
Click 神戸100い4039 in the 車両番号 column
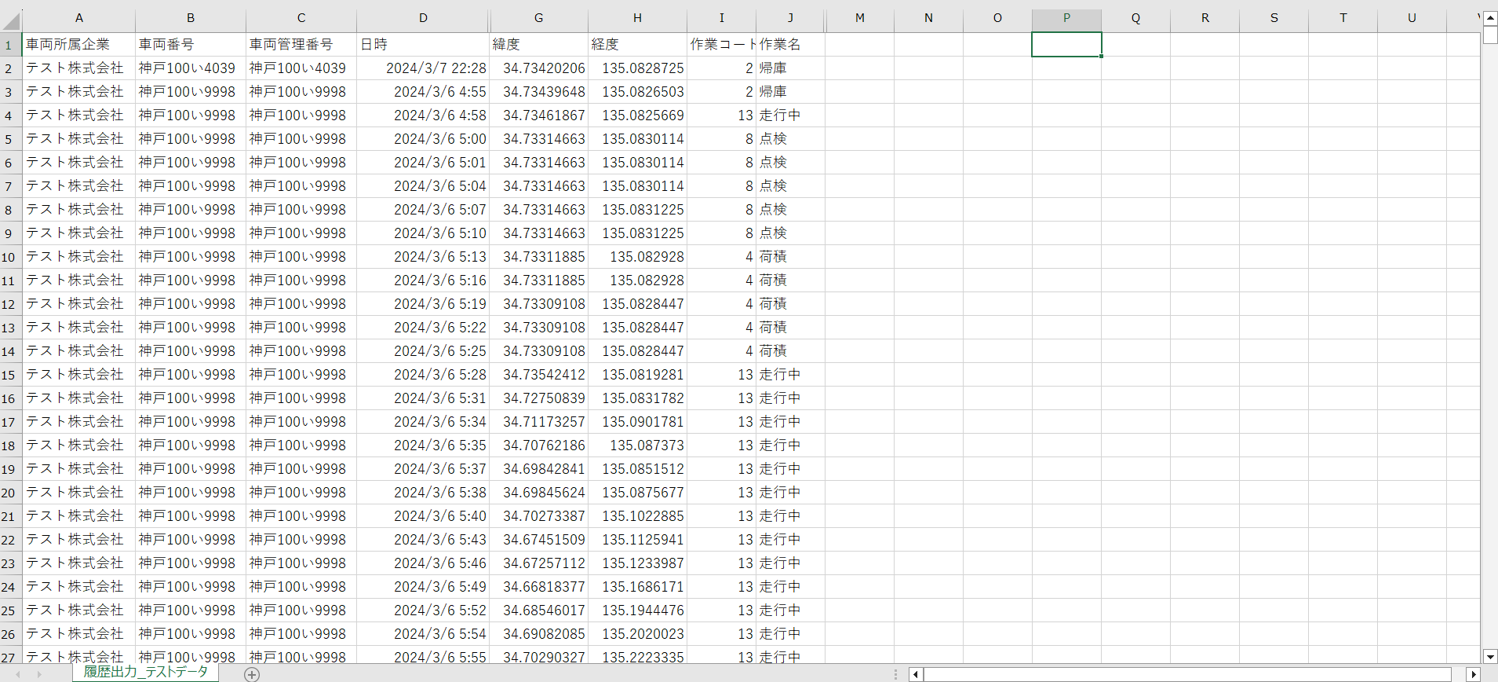pyautogui.click(x=191, y=68)
